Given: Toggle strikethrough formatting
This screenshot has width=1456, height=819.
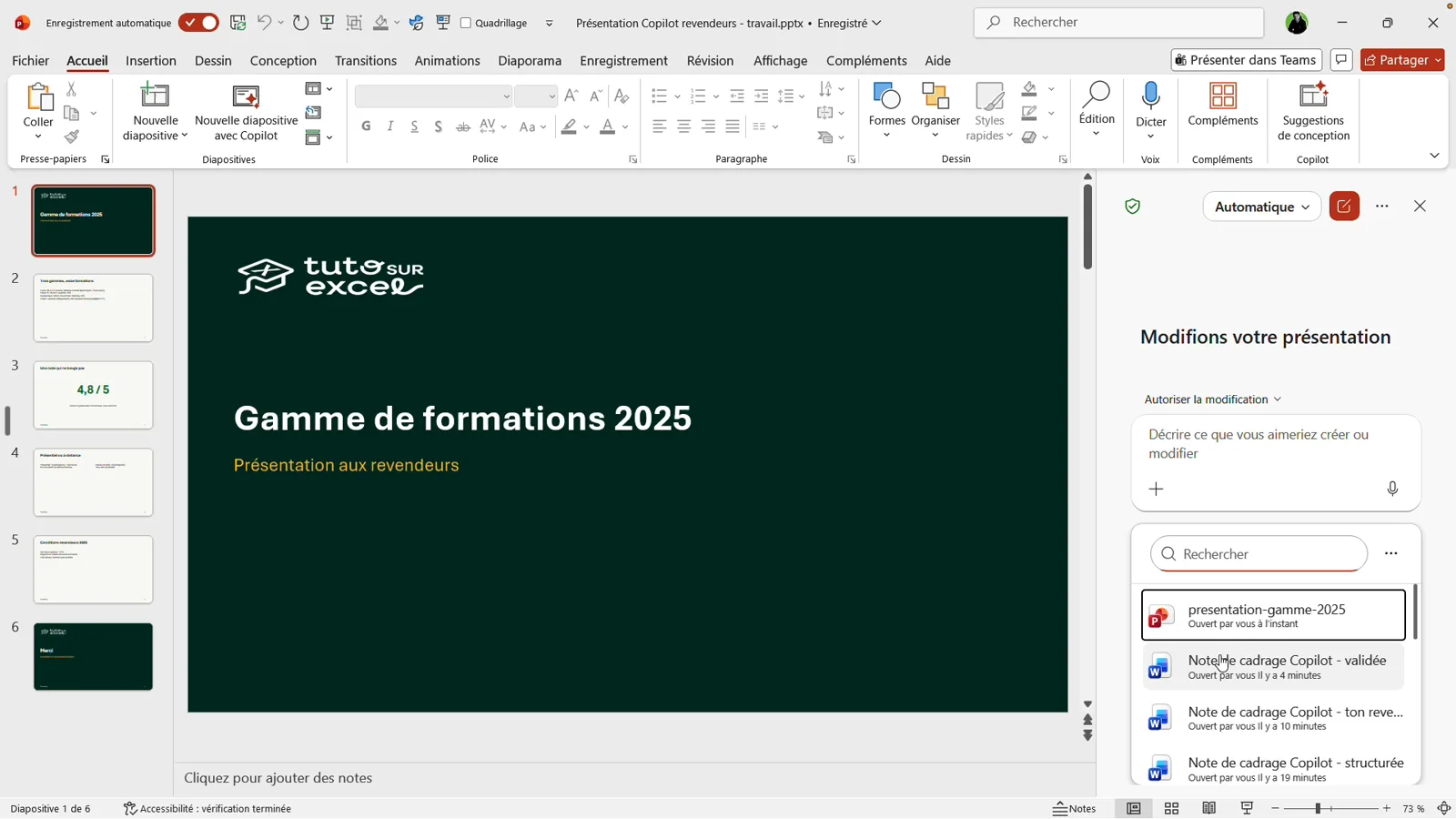Looking at the screenshot, I should tap(462, 126).
